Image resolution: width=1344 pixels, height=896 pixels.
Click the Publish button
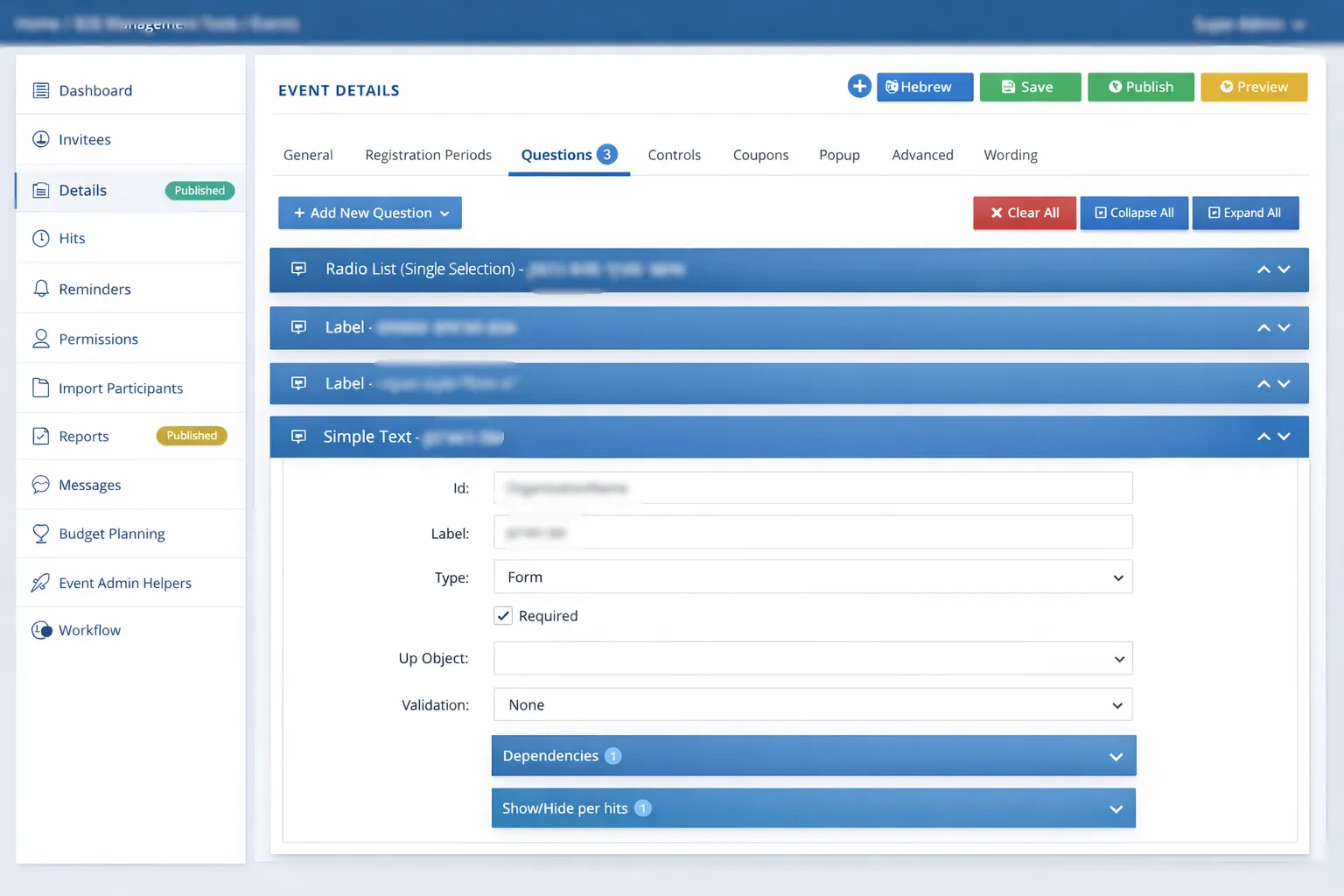[1140, 87]
